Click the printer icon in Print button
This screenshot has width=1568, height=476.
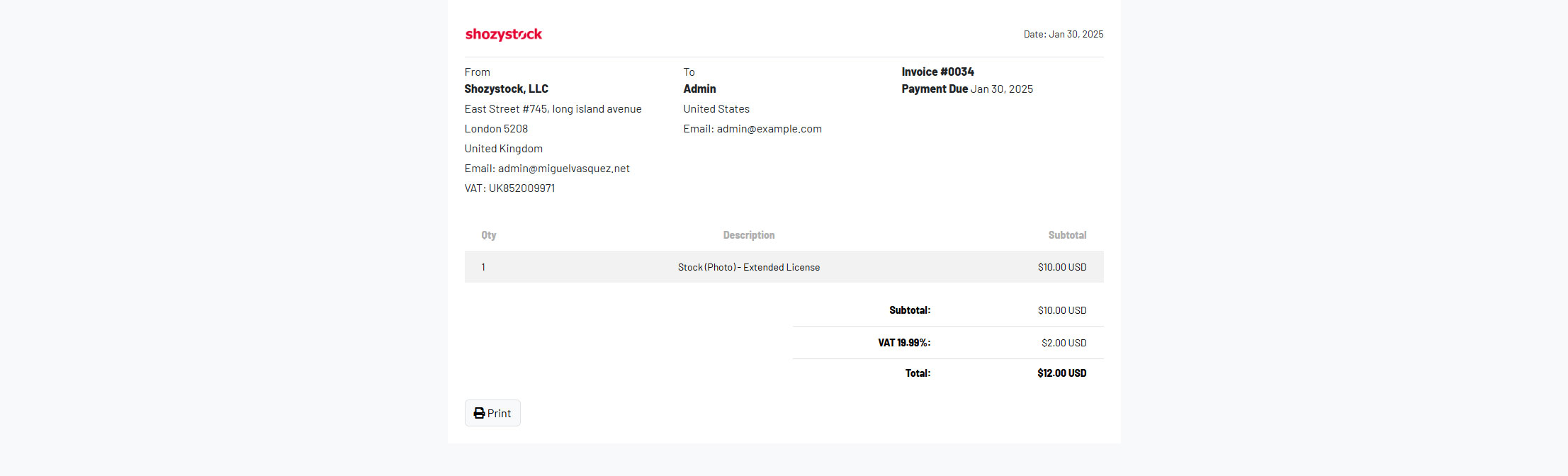point(479,413)
